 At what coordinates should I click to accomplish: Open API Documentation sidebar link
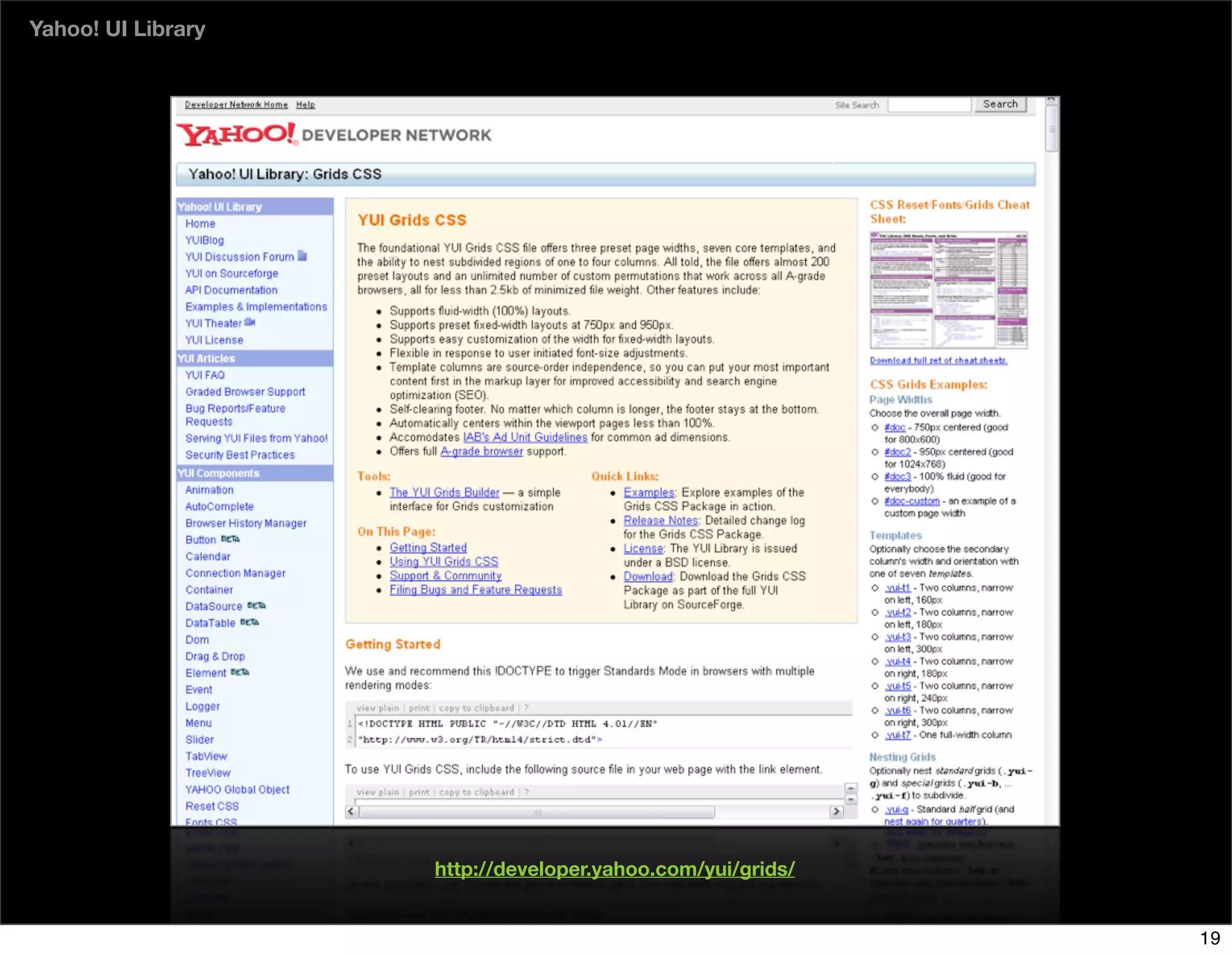click(232, 290)
